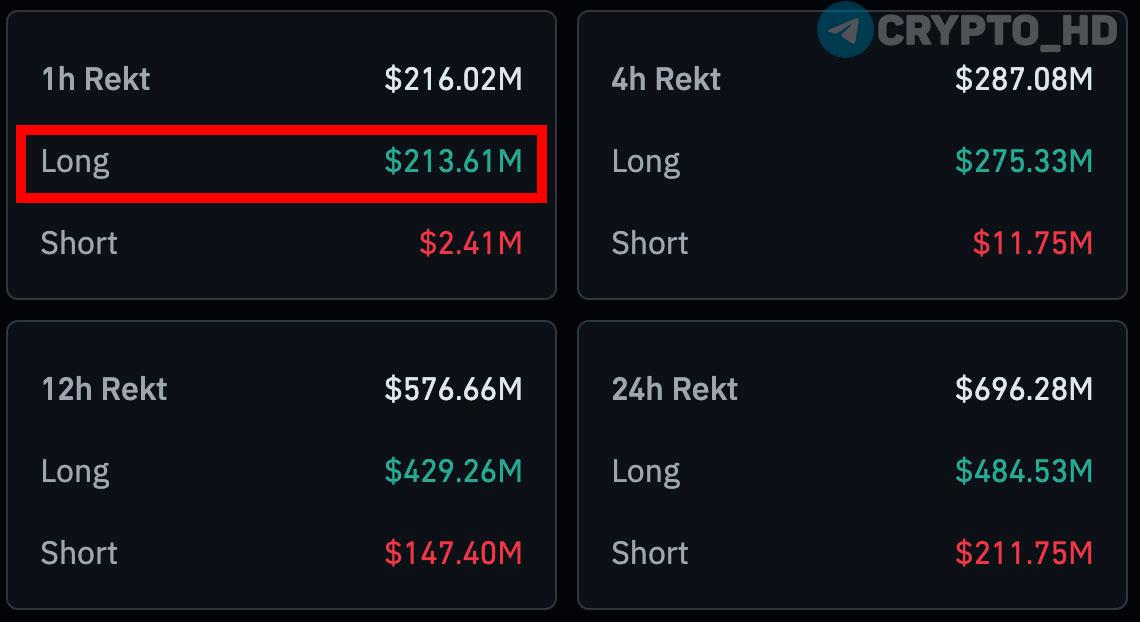Click the 1h Rekt heading label
Viewport: 1140px width, 622px height.
point(95,79)
